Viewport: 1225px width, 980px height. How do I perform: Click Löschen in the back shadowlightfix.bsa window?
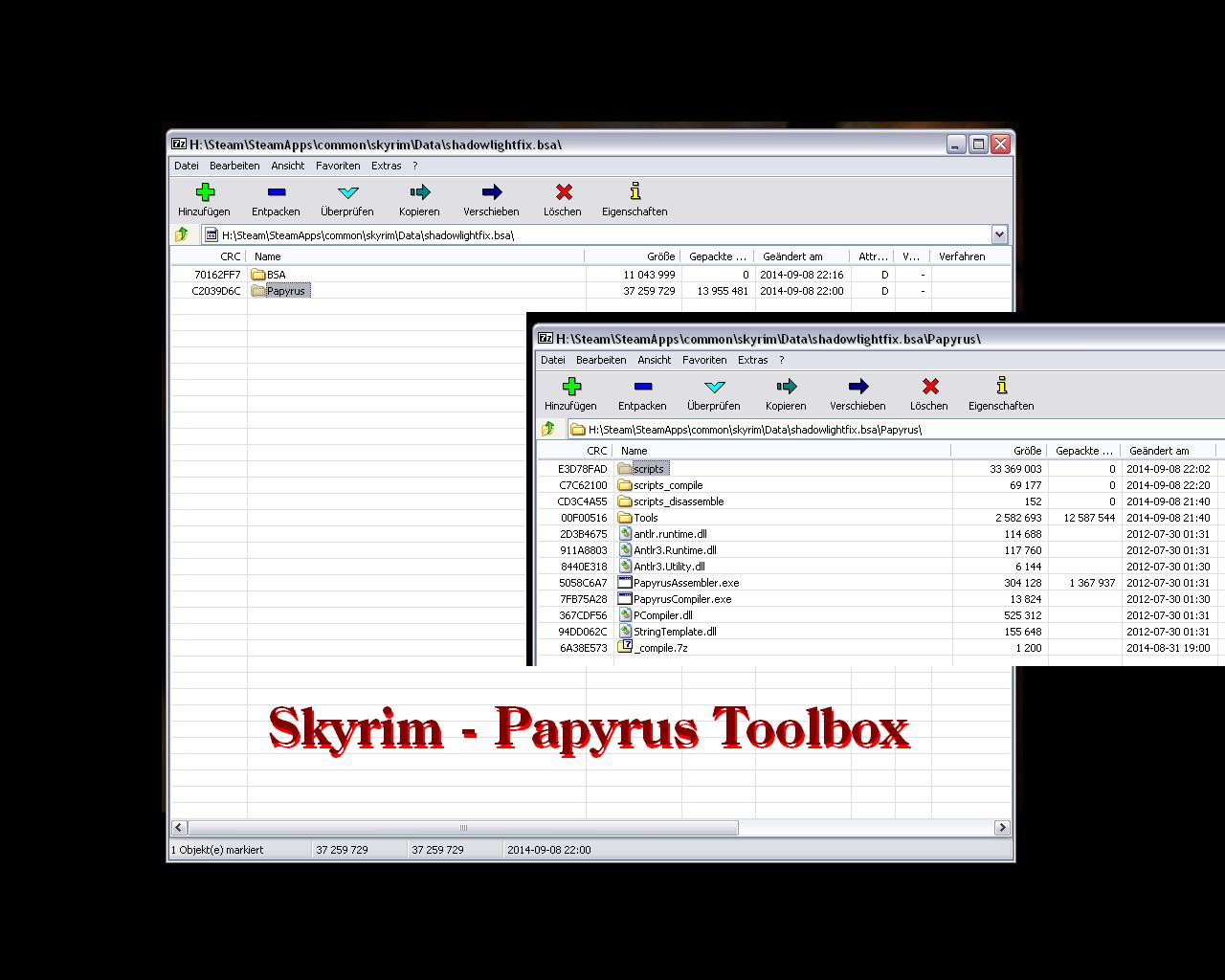pos(563,200)
